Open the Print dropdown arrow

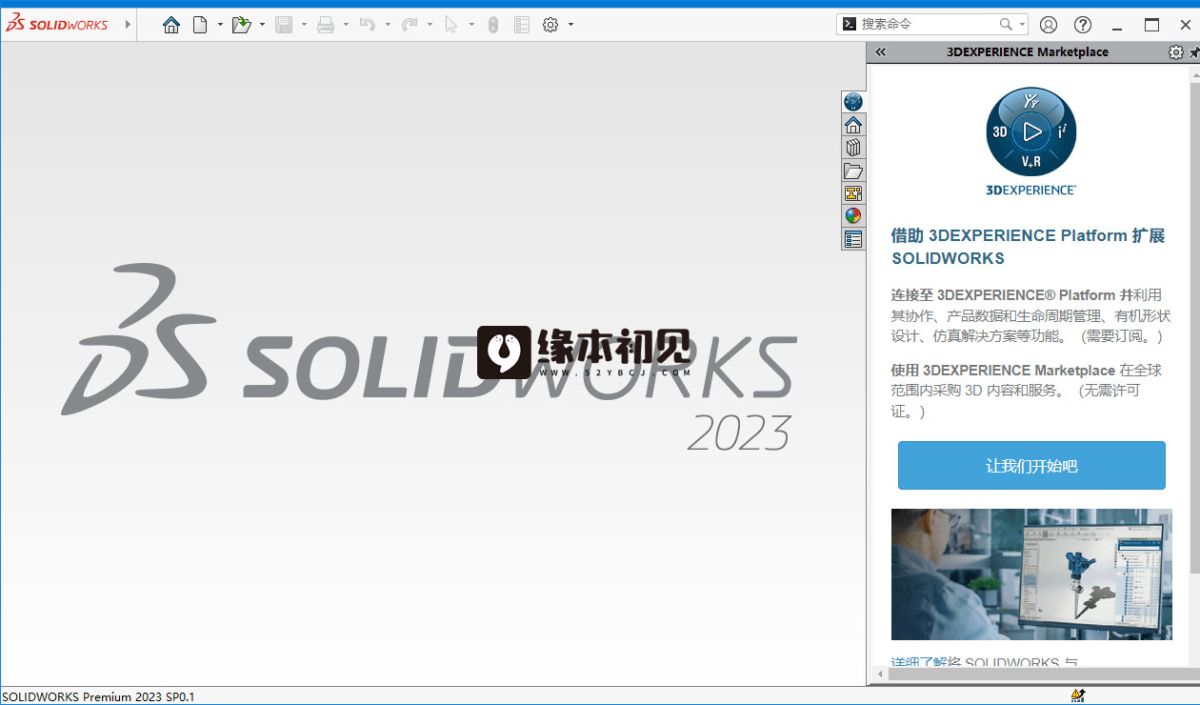point(346,25)
